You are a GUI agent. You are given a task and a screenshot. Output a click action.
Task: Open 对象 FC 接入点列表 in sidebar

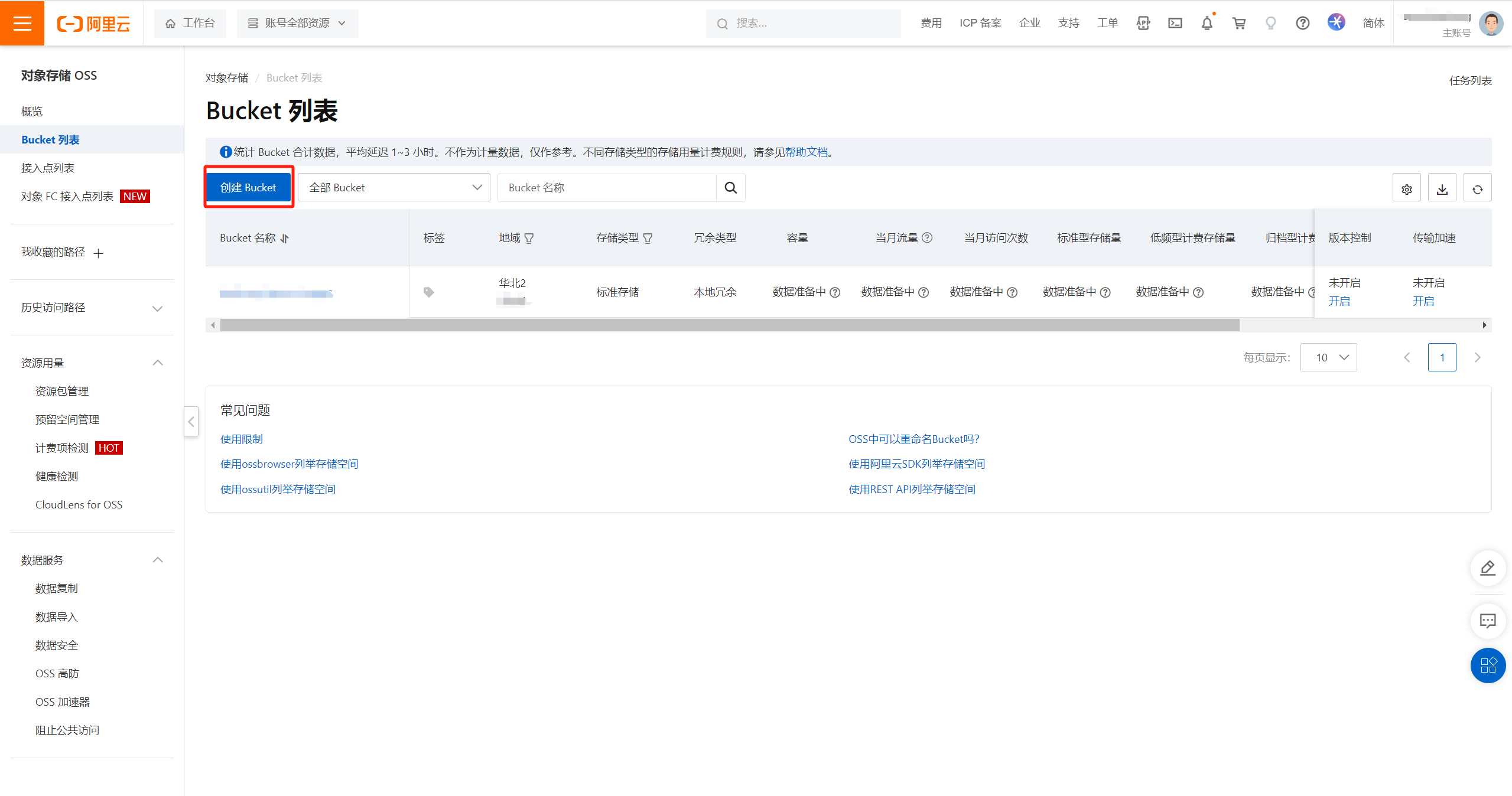pos(67,197)
